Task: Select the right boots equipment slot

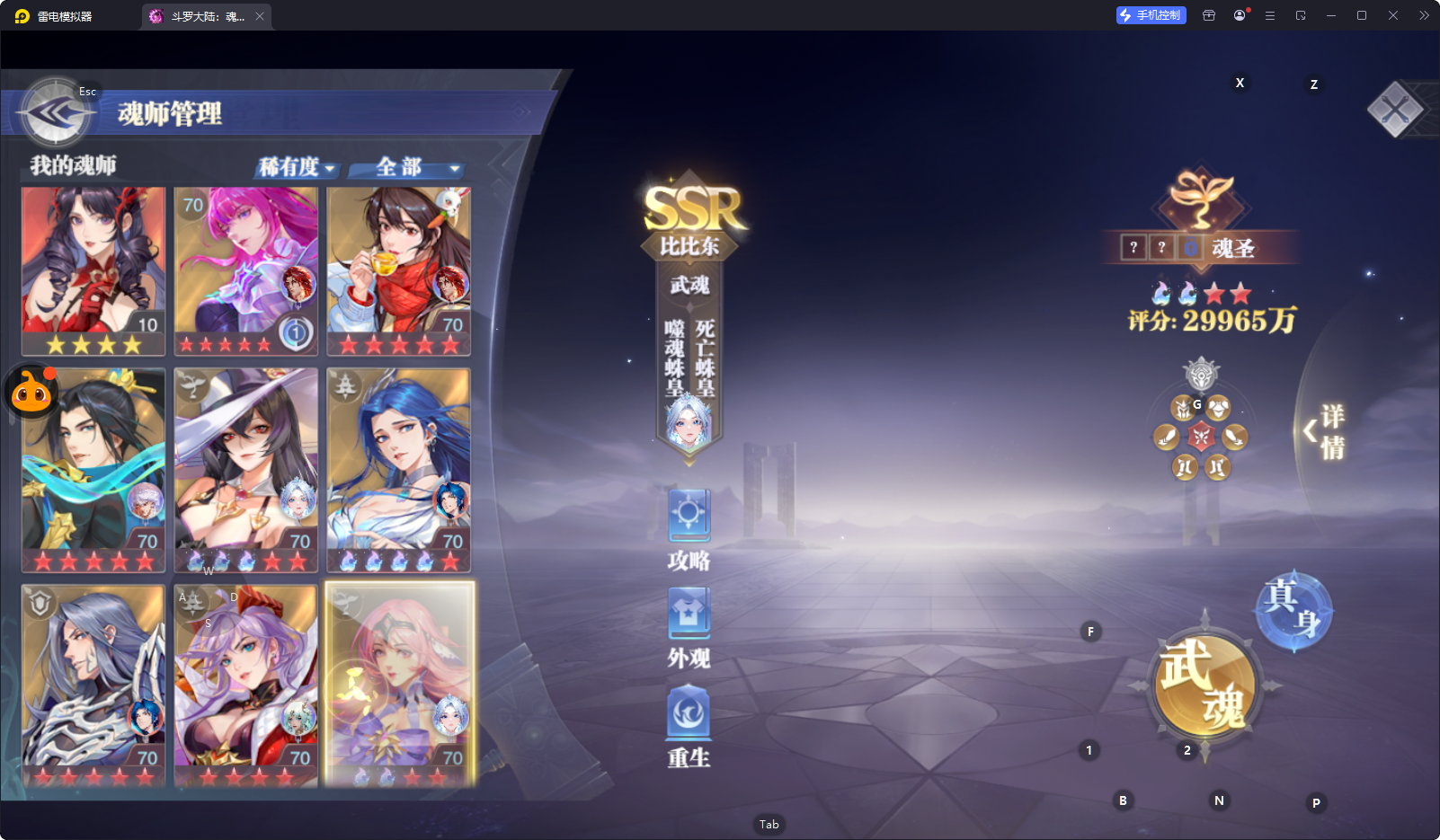Action: tap(1217, 467)
